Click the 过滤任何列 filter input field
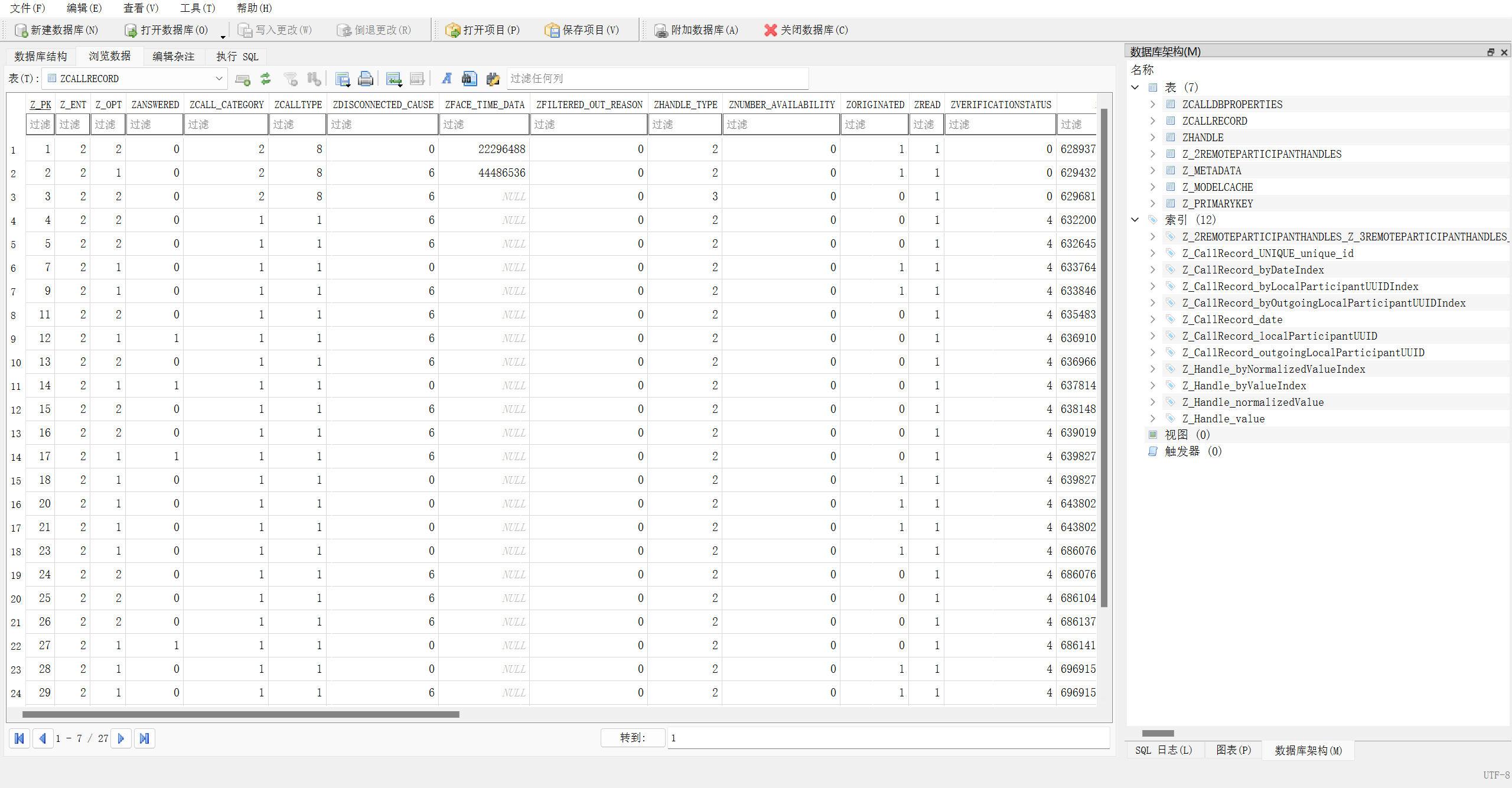The image size is (1512, 788). (657, 79)
